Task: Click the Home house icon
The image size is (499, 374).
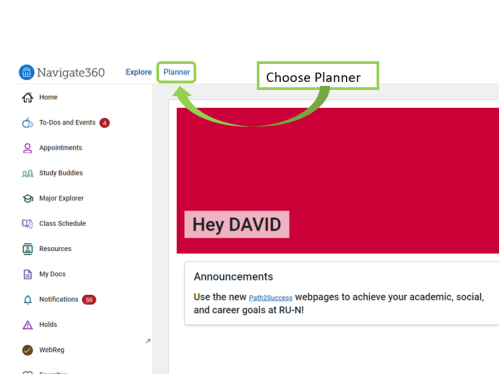Action: (x=28, y=97)
